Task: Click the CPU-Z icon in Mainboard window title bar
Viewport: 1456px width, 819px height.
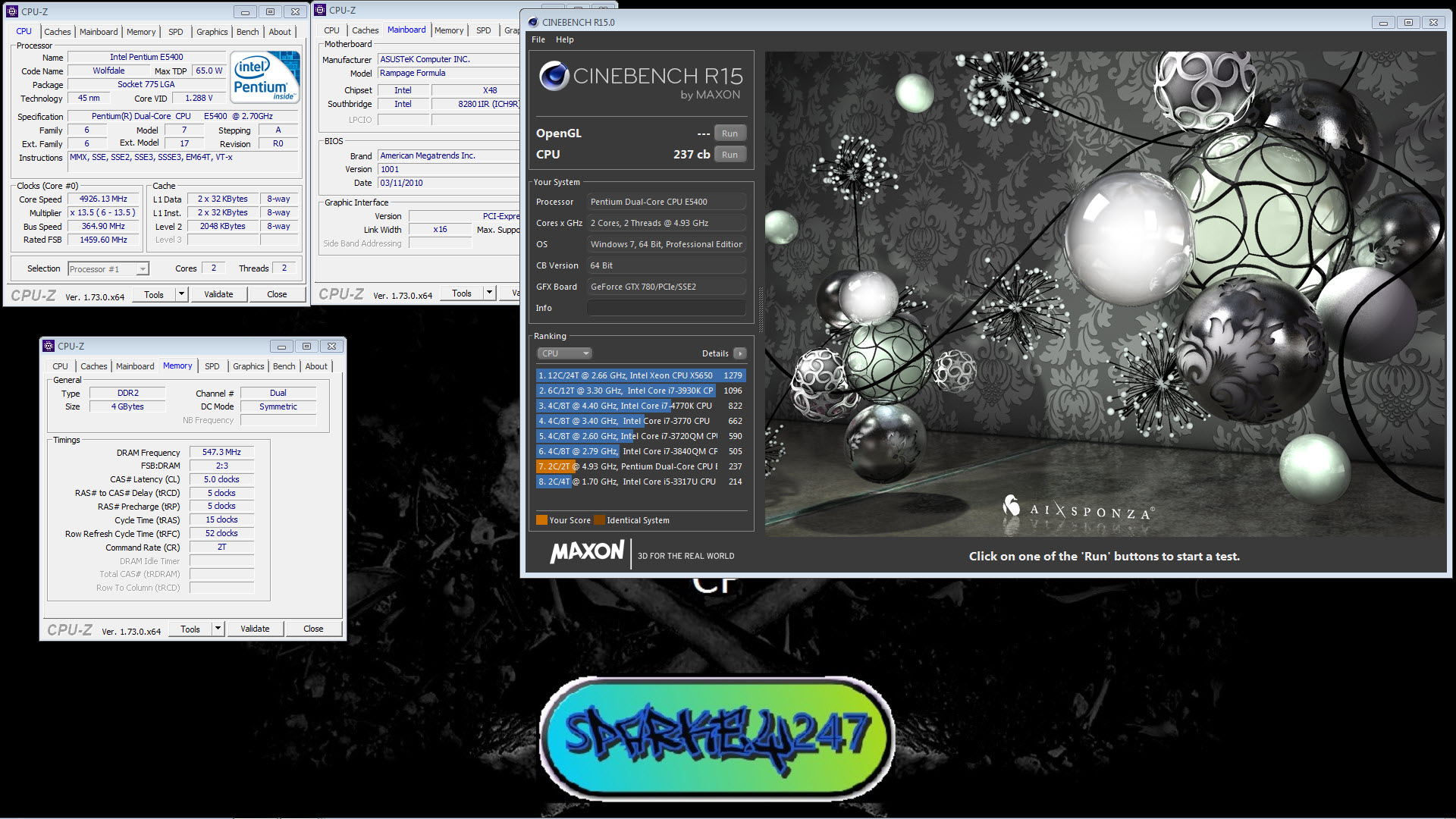Action: coord(320,10)
